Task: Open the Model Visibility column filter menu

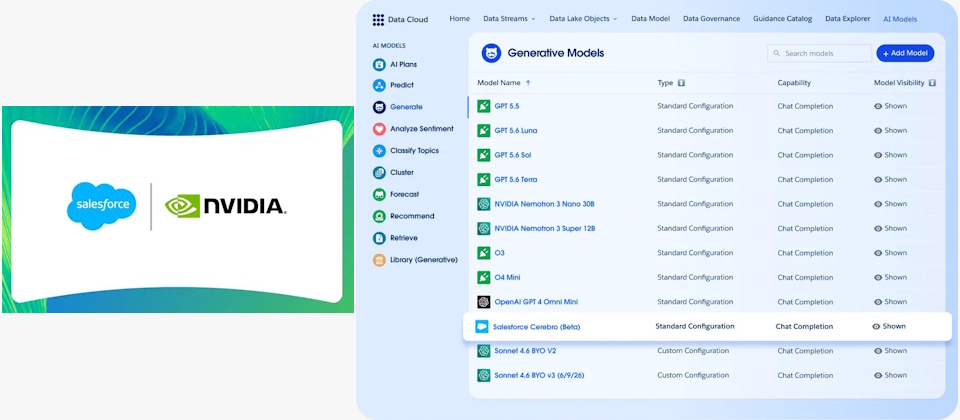Action: (x=932, y=83)
